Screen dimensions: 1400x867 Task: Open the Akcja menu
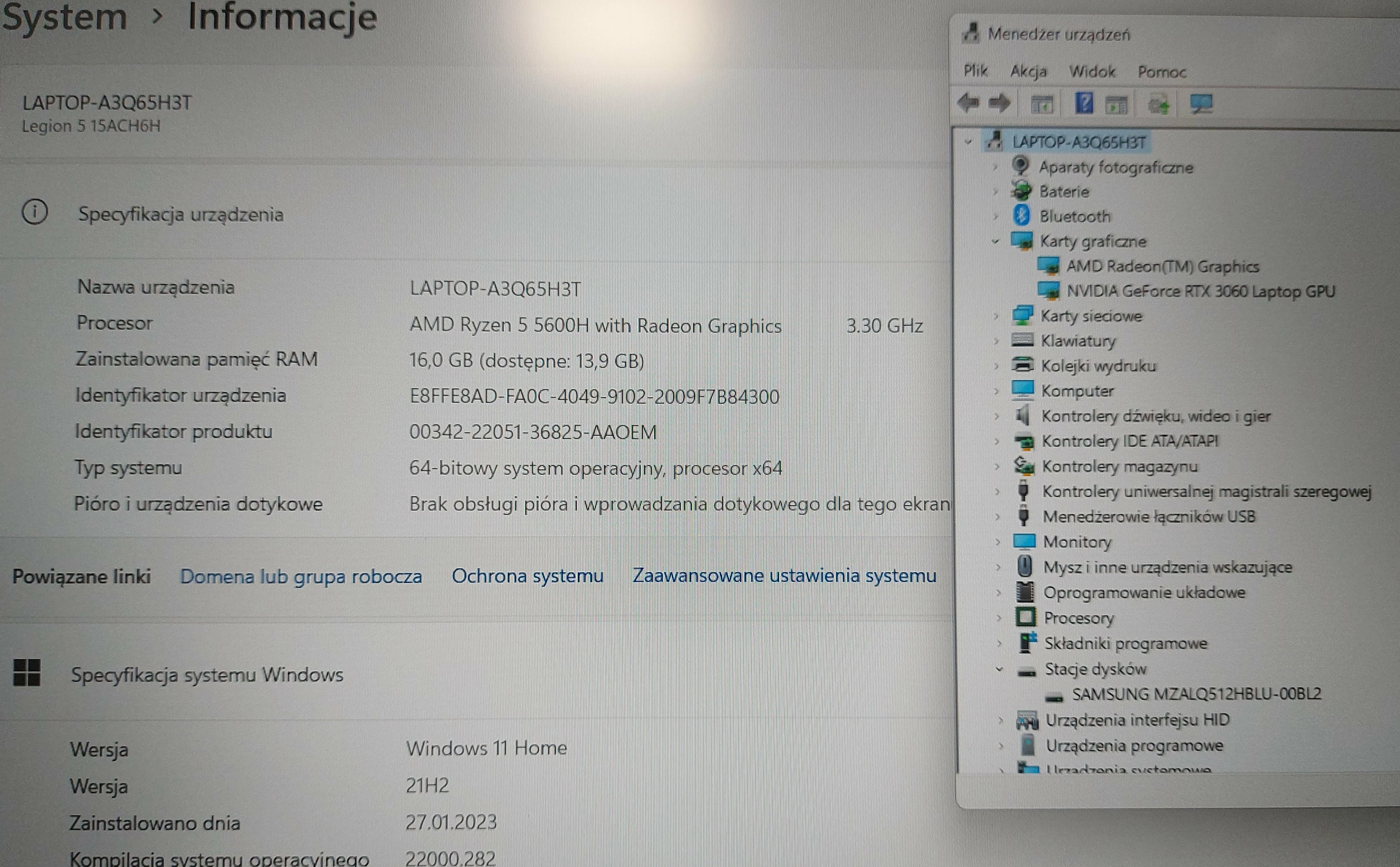[1030, 71]
